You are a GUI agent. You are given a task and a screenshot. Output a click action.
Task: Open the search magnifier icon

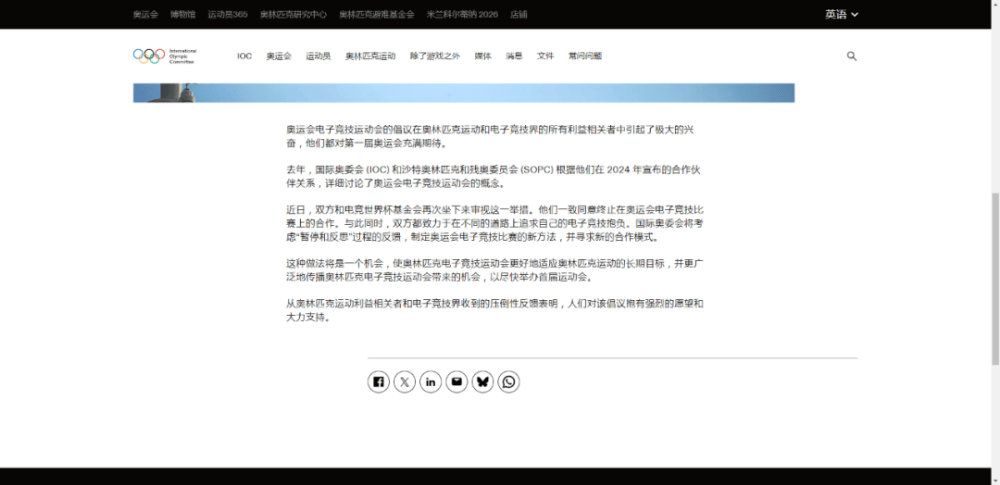pos(852,56)
